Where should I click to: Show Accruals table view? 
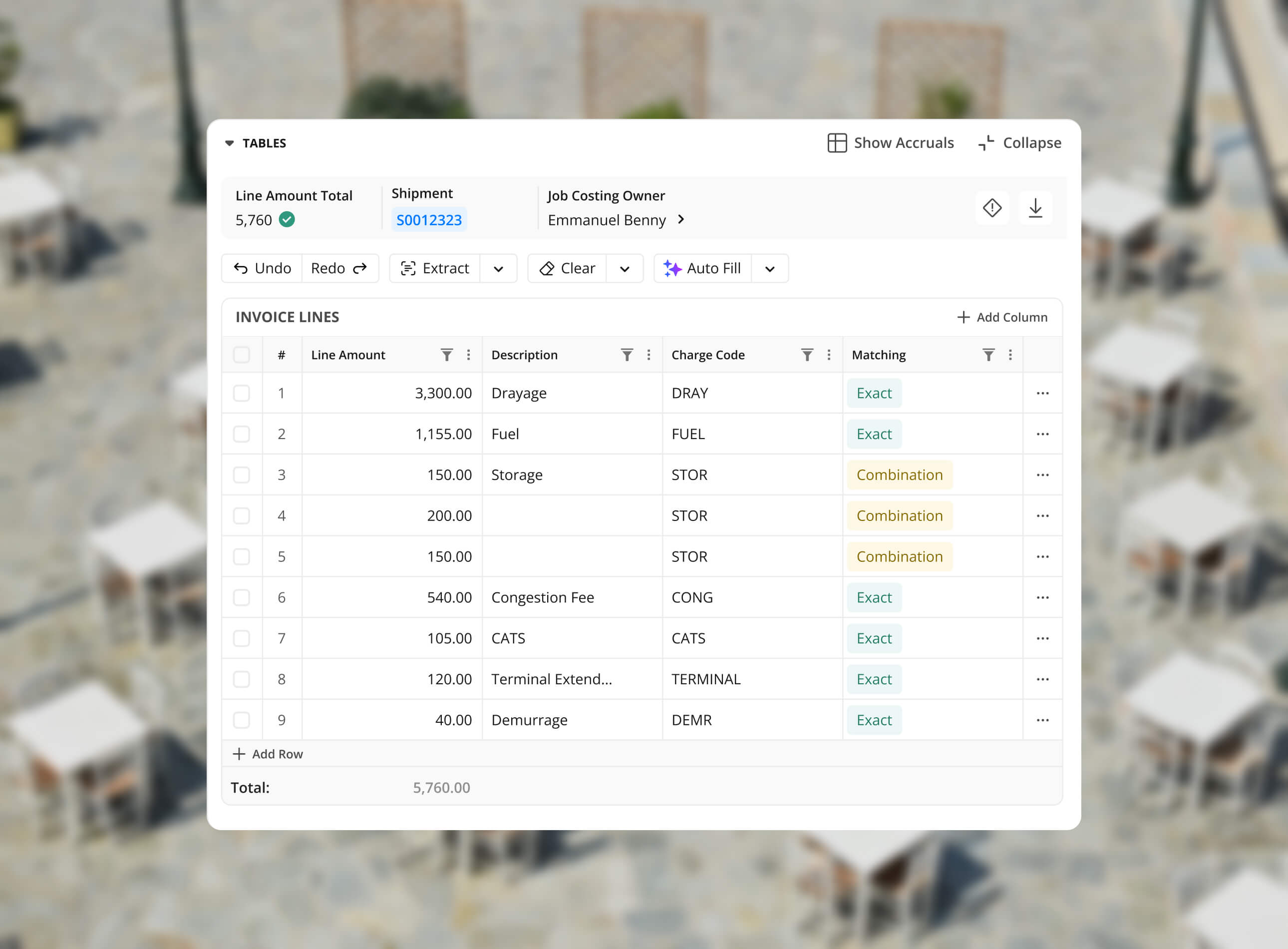click(890, 143)
